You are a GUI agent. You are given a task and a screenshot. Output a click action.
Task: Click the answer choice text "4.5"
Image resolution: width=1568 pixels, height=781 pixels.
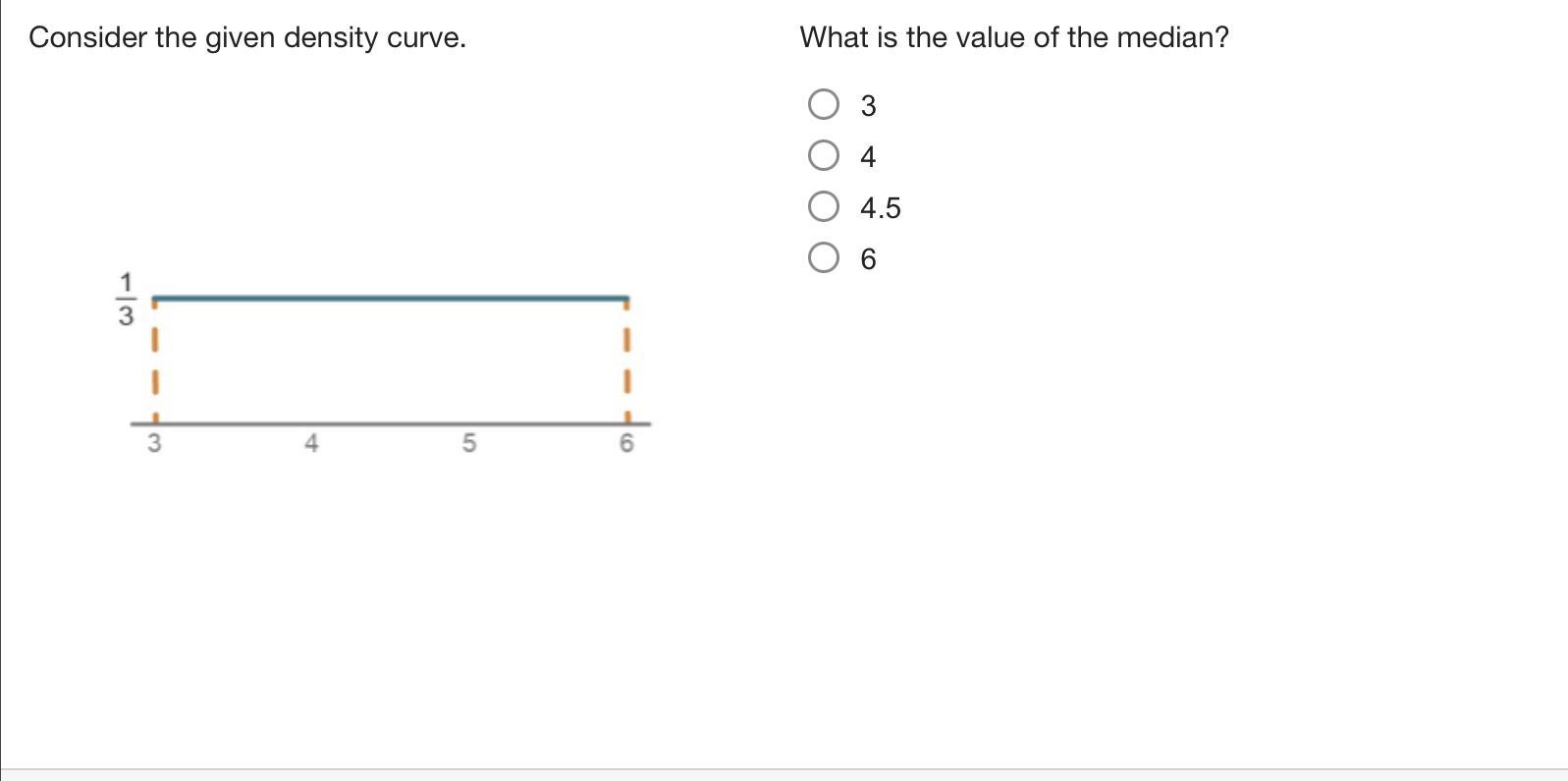(880, 208)
